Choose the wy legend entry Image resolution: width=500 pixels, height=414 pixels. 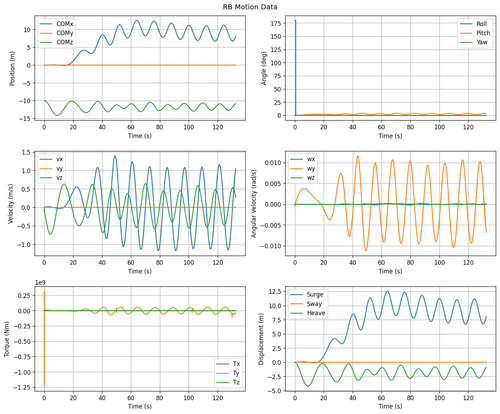tap(303, 168)
